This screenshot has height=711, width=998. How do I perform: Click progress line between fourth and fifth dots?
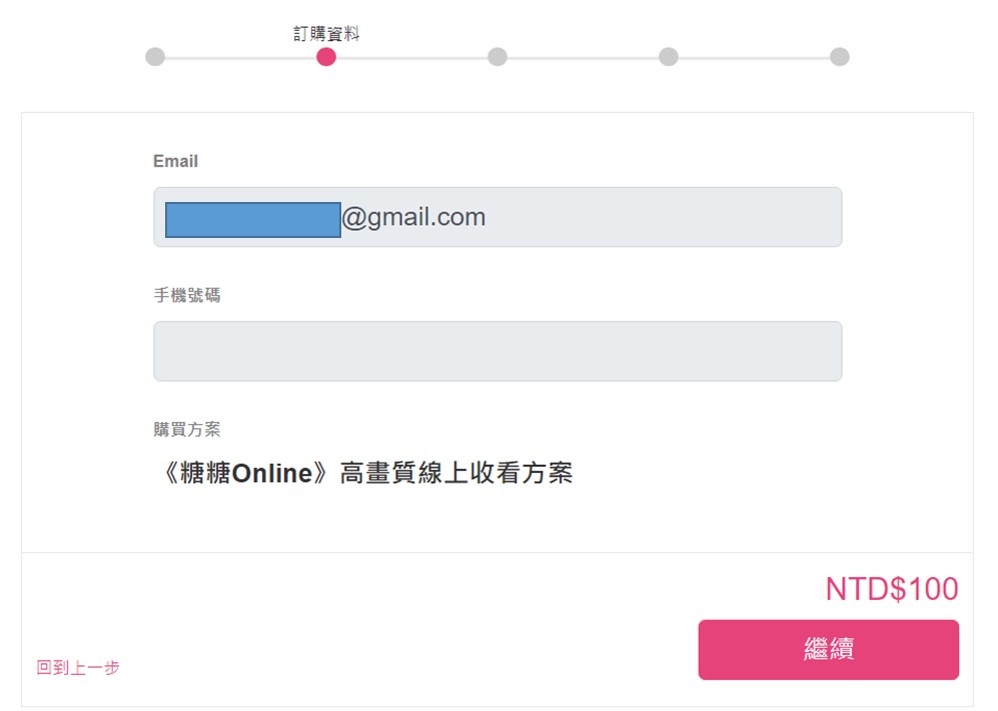[x=754, y=58]
